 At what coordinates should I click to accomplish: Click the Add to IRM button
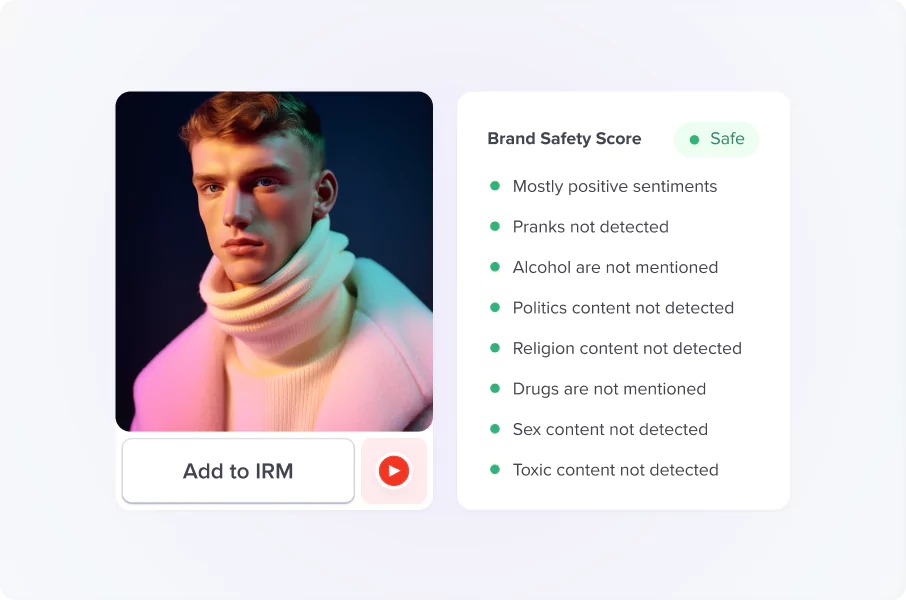[238, 471]
